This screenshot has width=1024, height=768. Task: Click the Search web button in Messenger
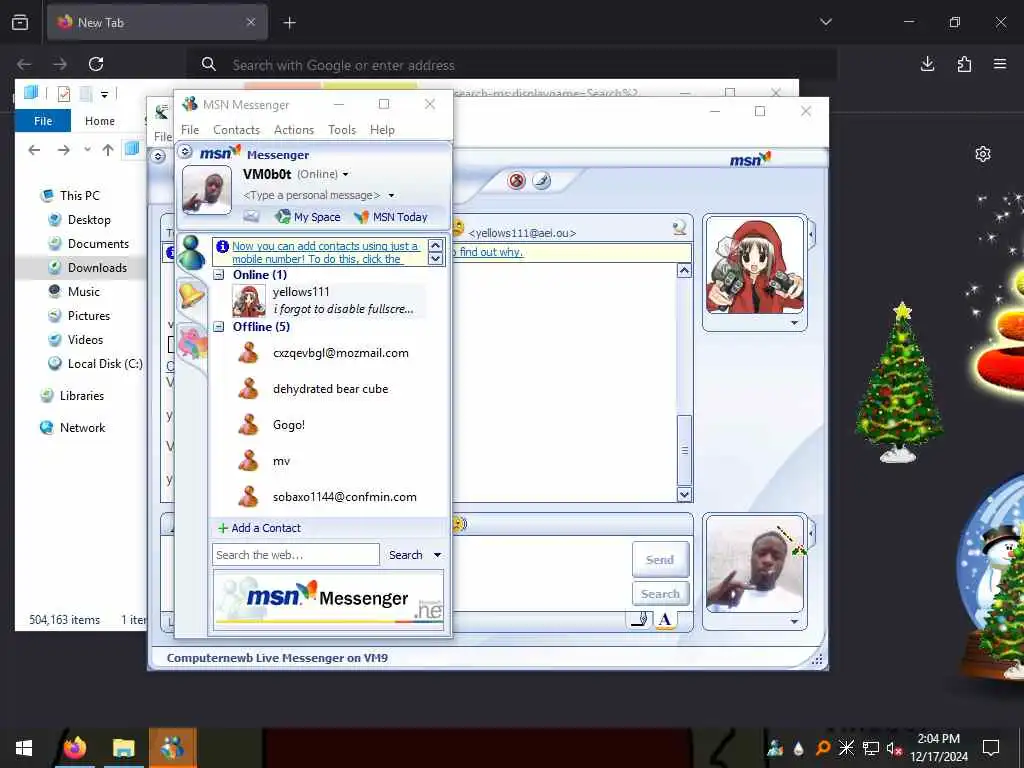coord(406,555)
